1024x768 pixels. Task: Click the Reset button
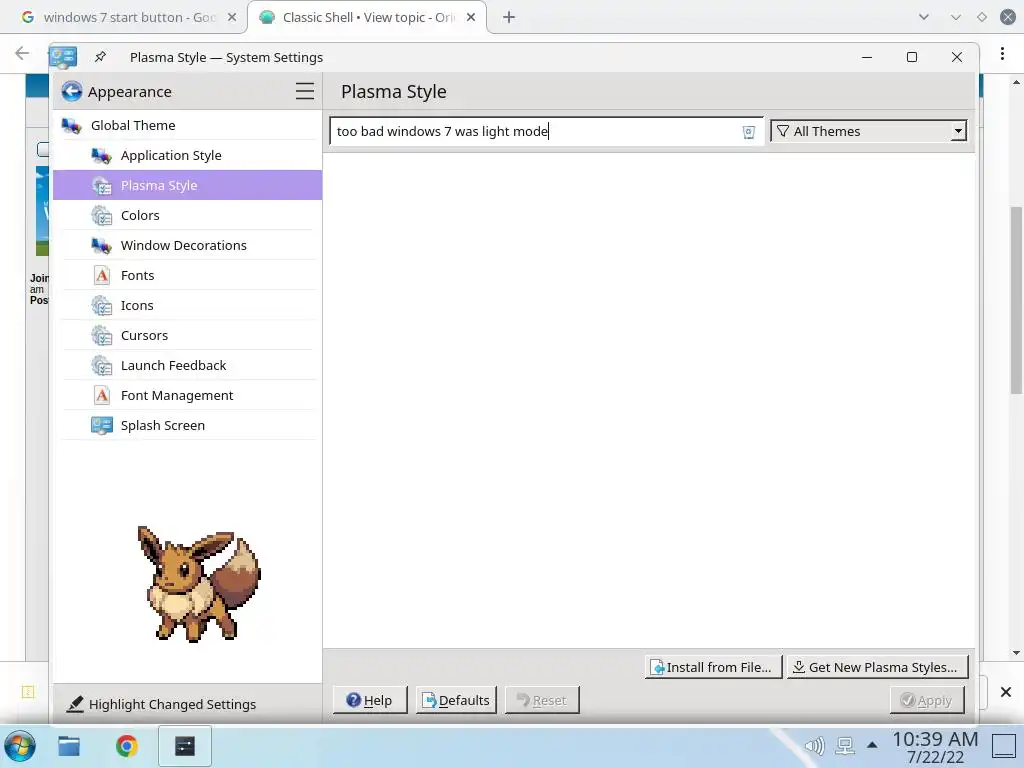coord(542,700)
